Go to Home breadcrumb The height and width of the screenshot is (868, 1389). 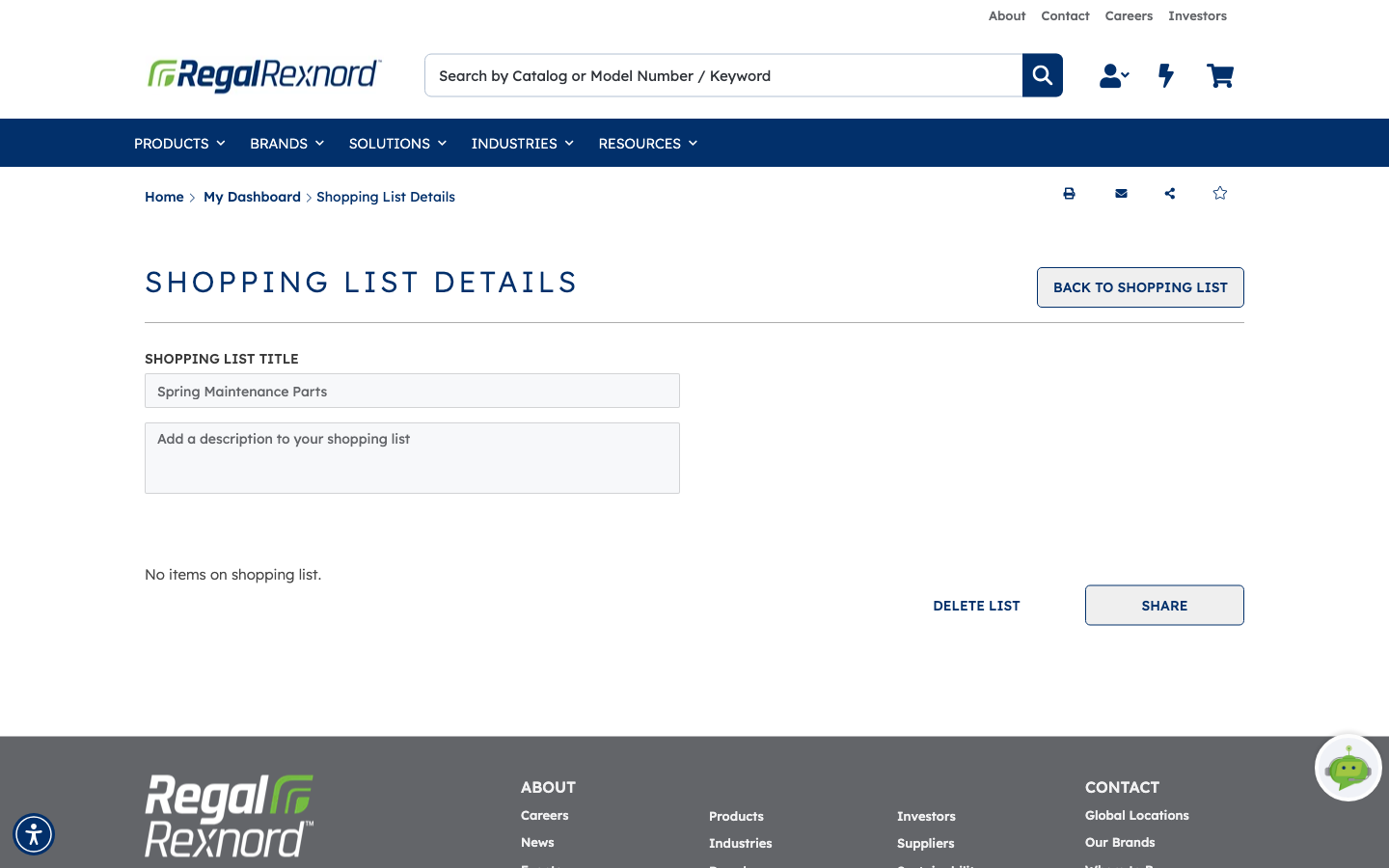pyautogui.click(x=164, y=197)
